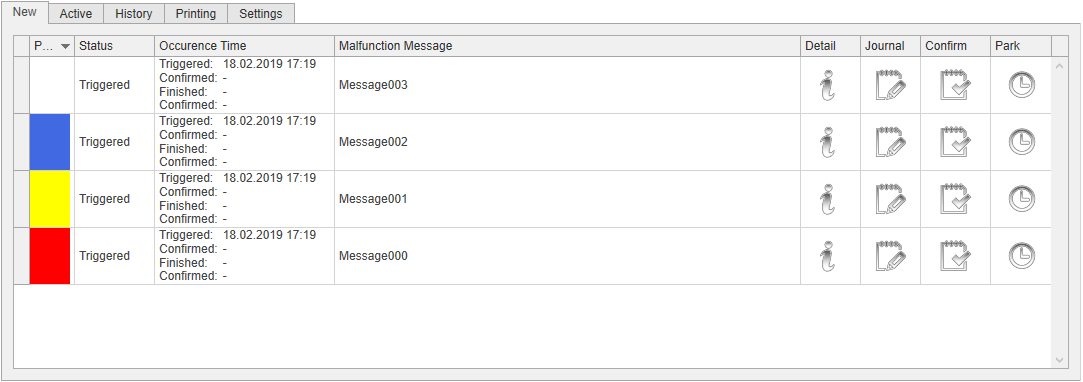Viewport: 1083px width, 382px height.
Task: Click park clock icon for Message001
Action: [x=1022, y=200]
